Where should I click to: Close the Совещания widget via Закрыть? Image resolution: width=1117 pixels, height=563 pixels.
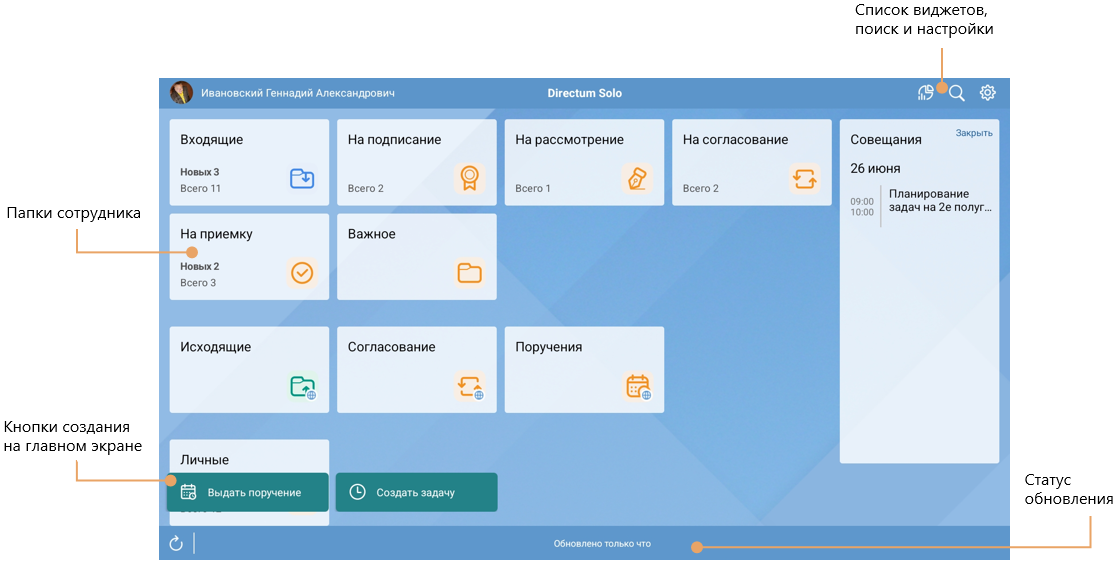point(973,133)
